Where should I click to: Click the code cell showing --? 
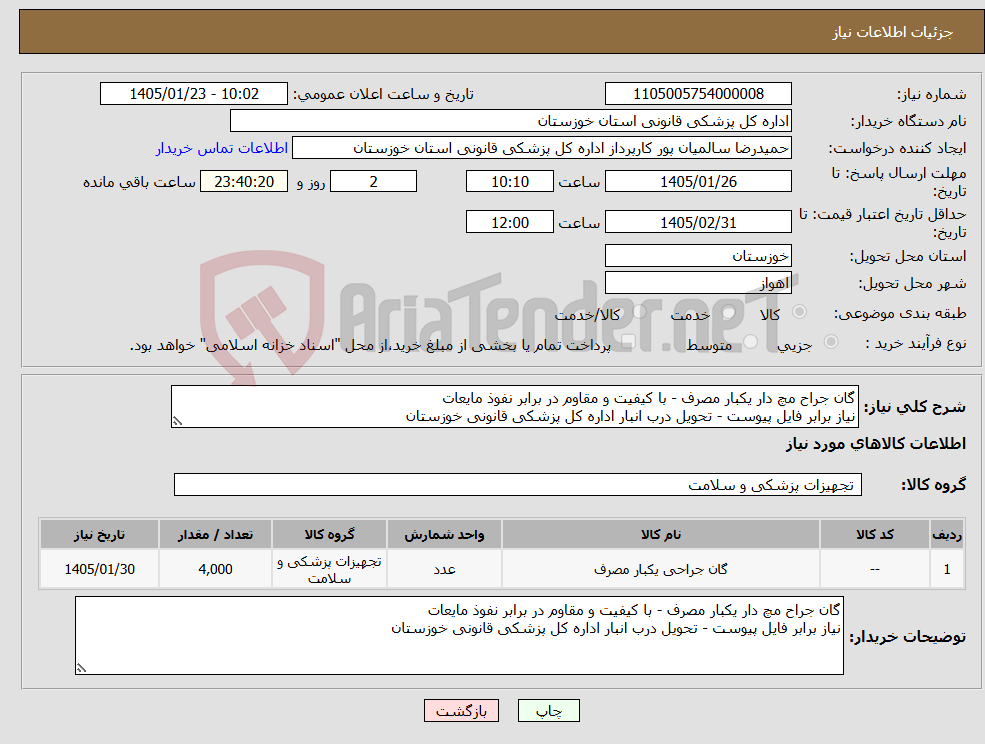tap(874, 569)
